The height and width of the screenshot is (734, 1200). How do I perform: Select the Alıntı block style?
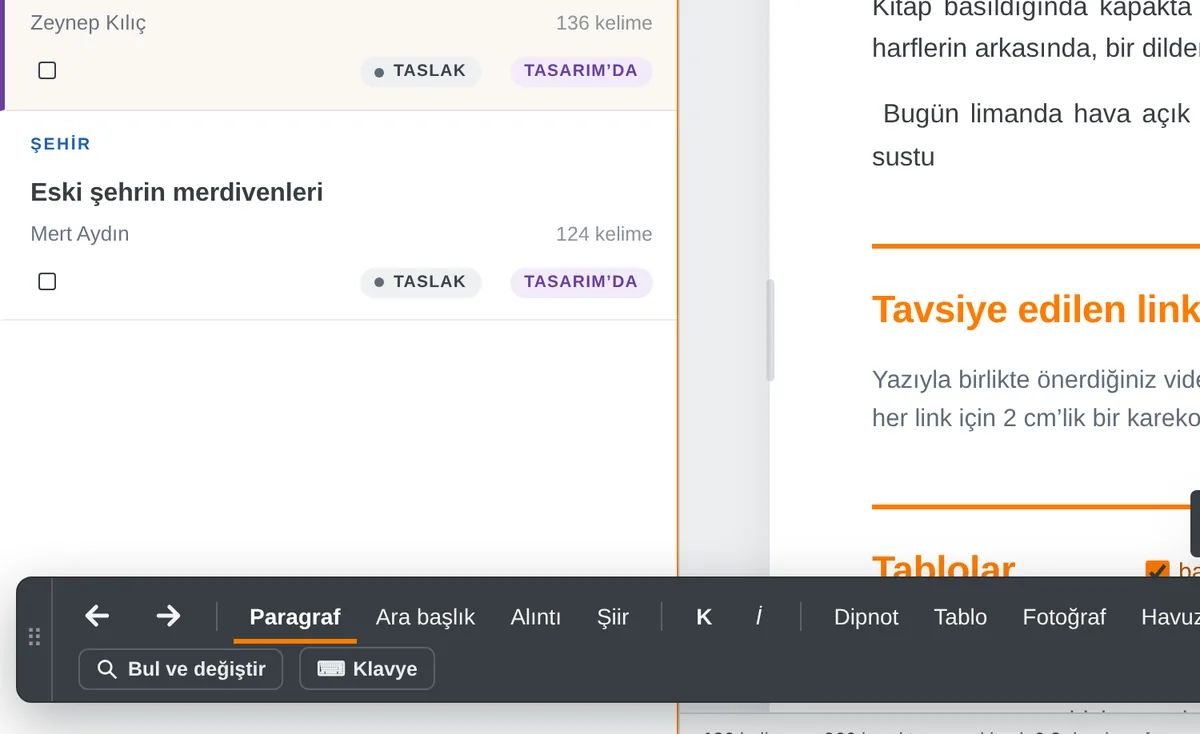point(536,617)
